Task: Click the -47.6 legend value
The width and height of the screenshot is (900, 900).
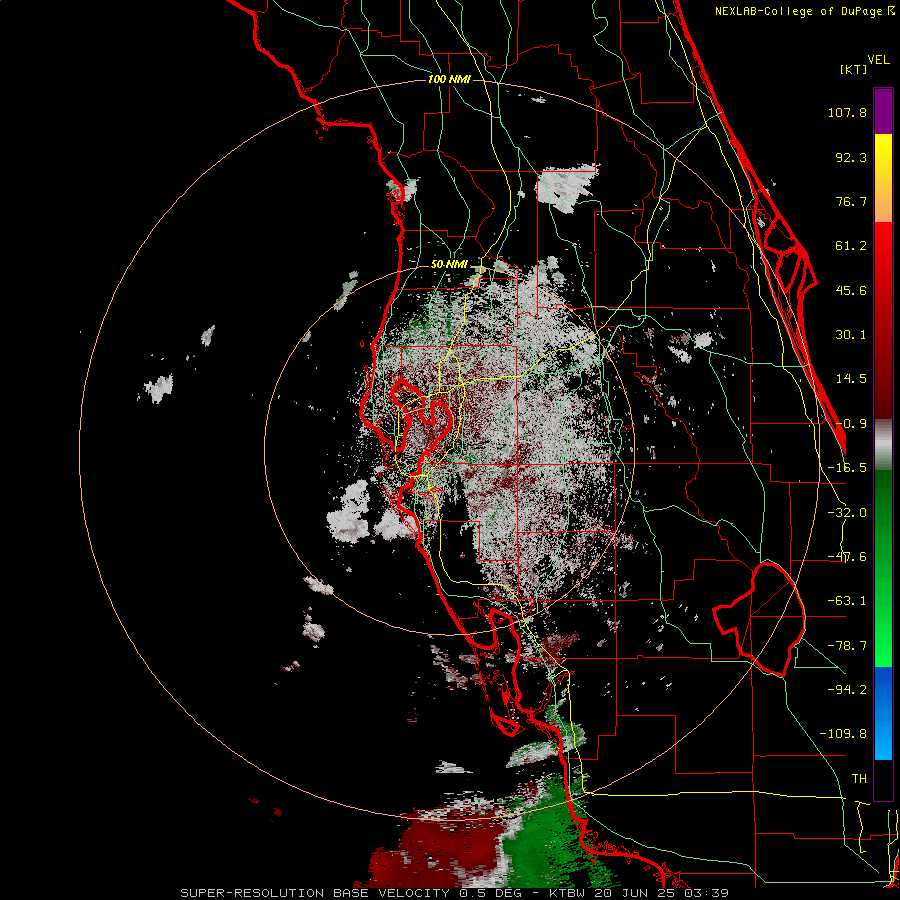Action: tap(847, 557)
